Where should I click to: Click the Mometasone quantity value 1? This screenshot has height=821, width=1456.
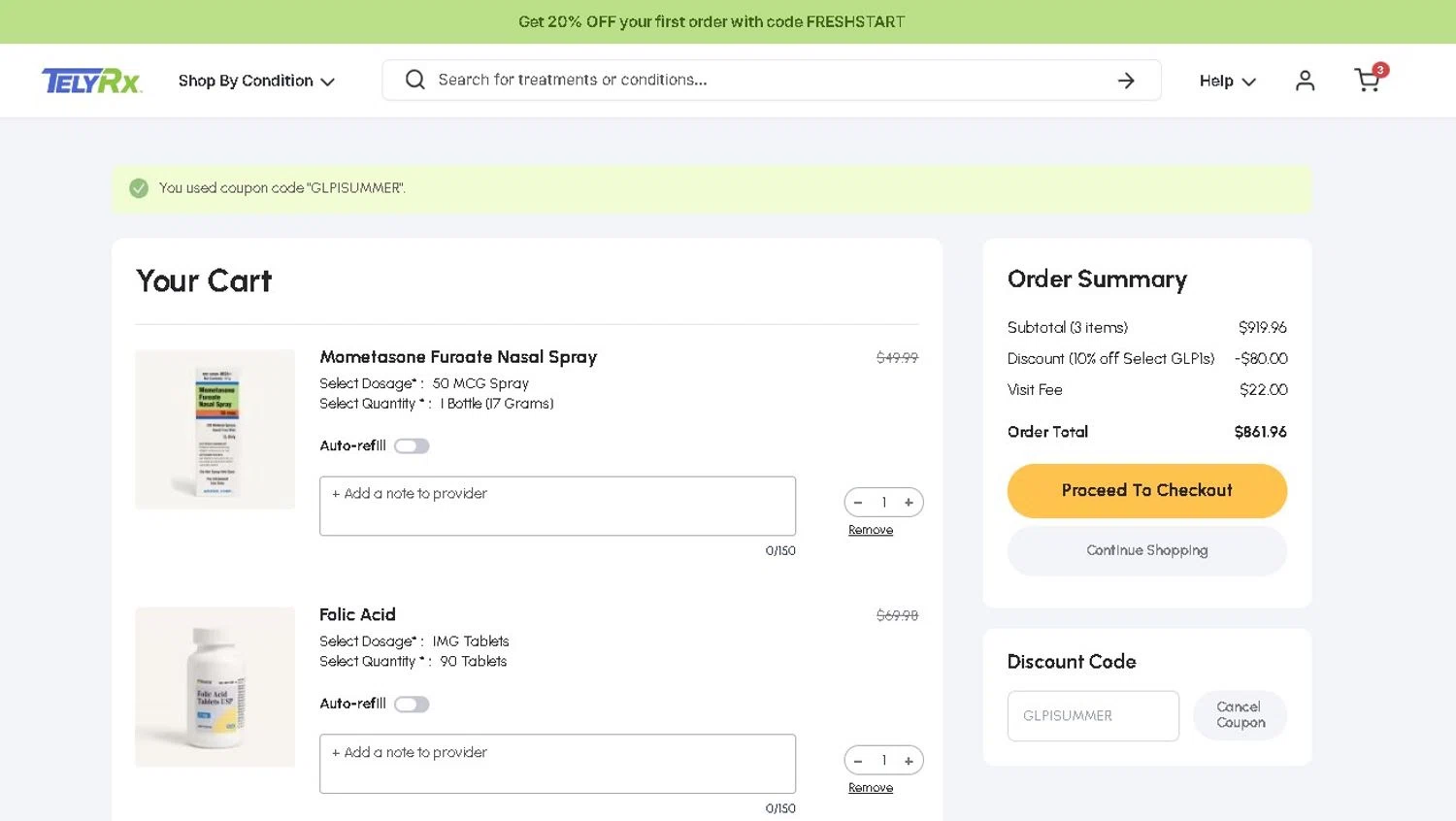click(x=883, y=503)
